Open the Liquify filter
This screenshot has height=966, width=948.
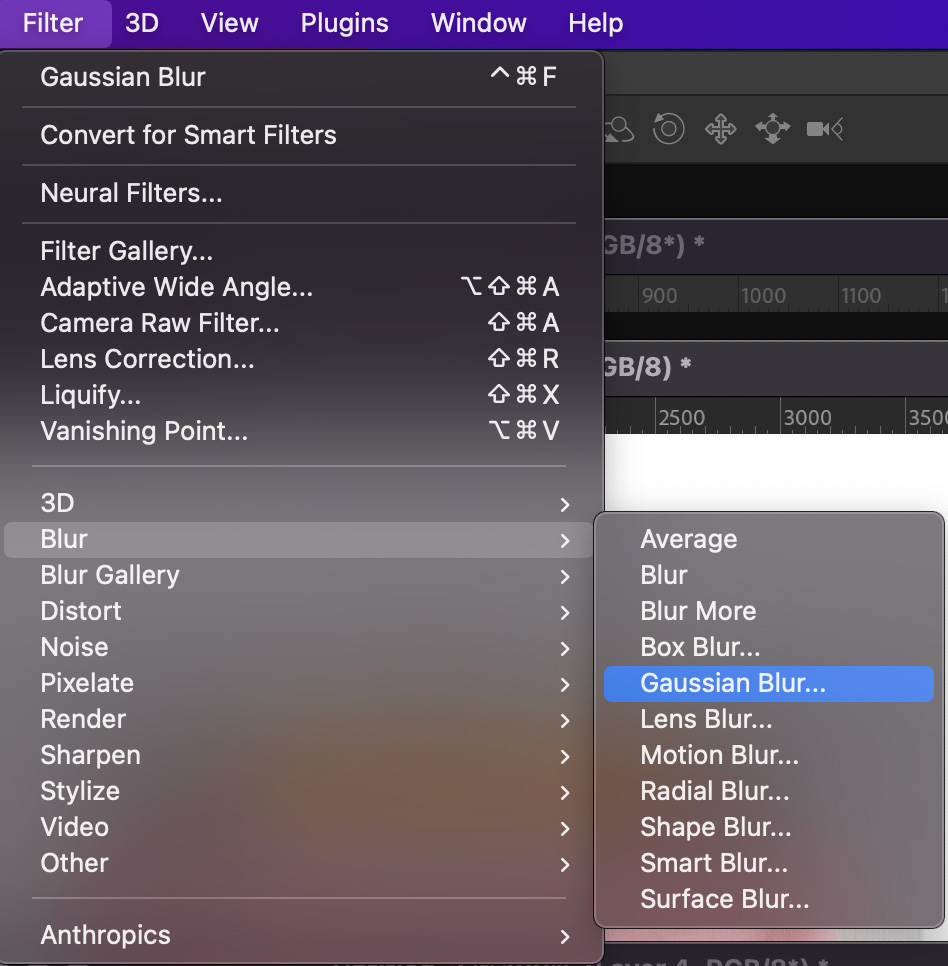point(299,394)
